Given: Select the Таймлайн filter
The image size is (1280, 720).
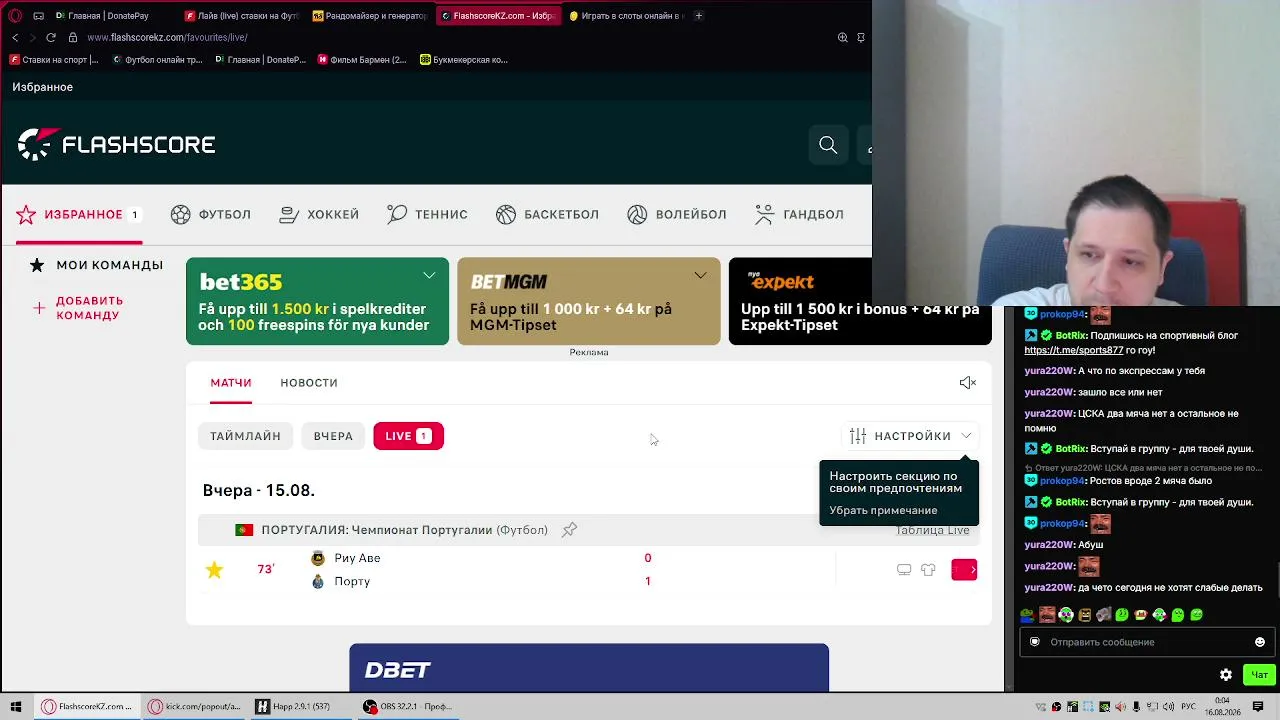Looking at the screenshot, I should pyautogui.click(x=245, y=436).
